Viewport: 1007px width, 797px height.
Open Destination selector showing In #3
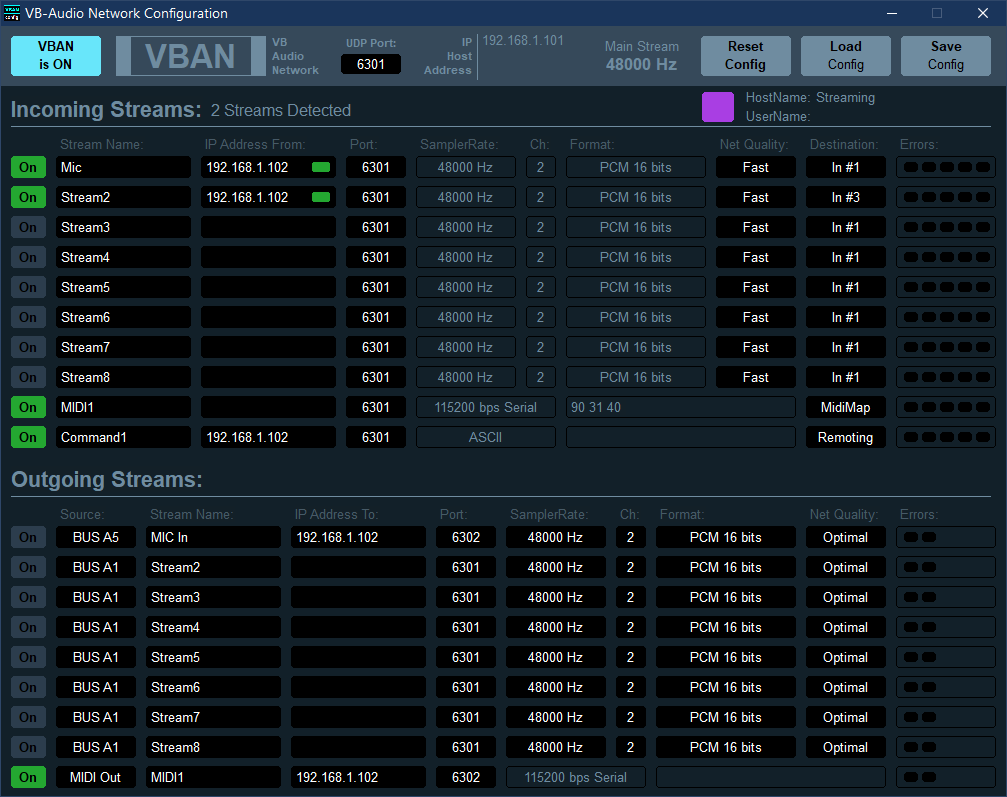pos(845,197)
